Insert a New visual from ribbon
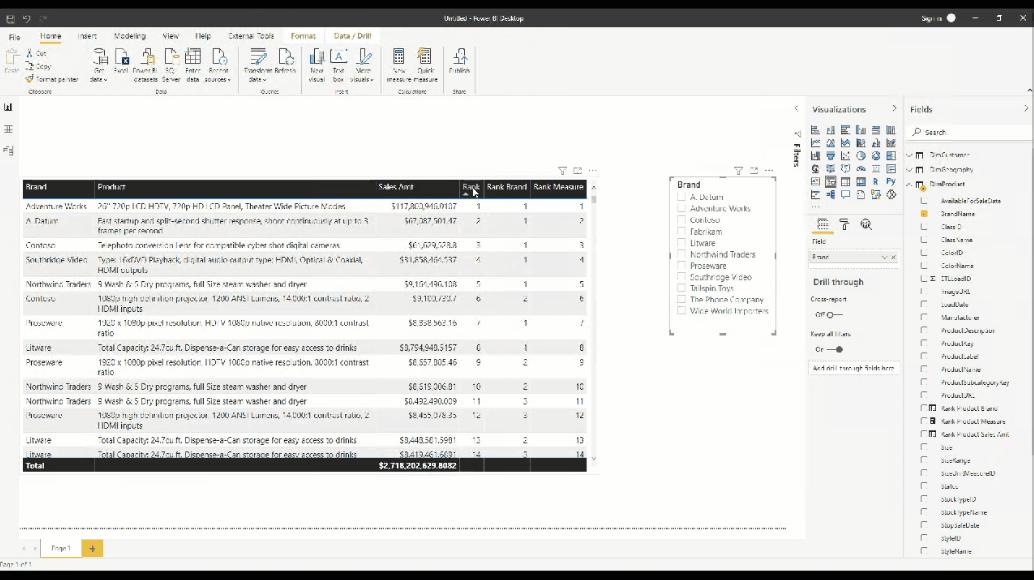Screen dimensions: 1034x580 click(317, 65)
